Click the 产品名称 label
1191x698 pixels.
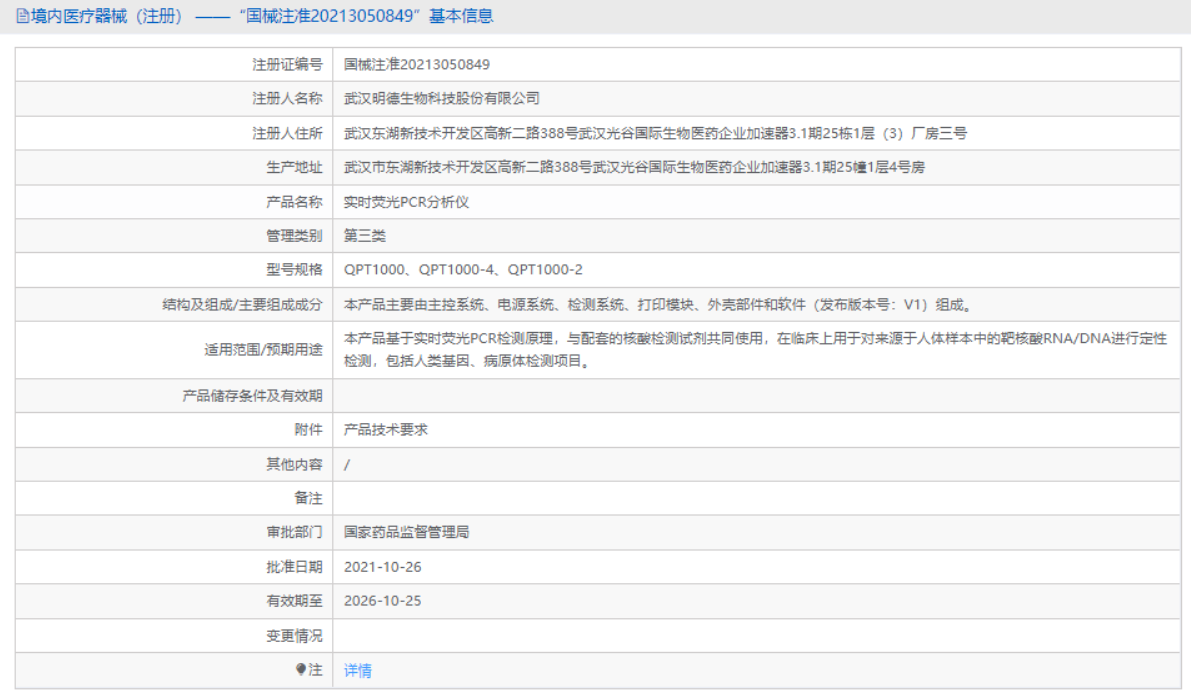[294, 202]
